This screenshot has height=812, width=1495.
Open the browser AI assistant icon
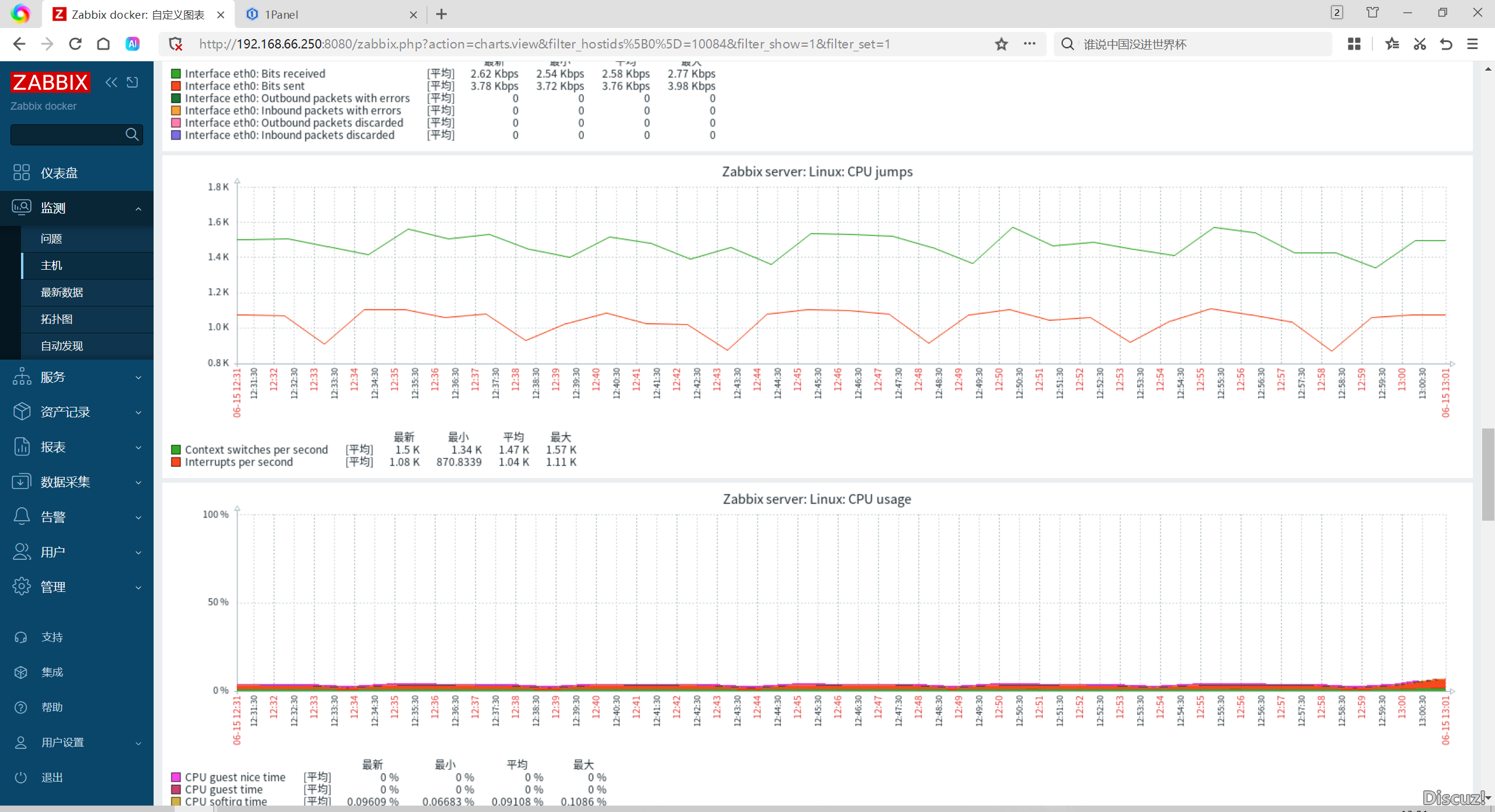click(x=133, y=44)
